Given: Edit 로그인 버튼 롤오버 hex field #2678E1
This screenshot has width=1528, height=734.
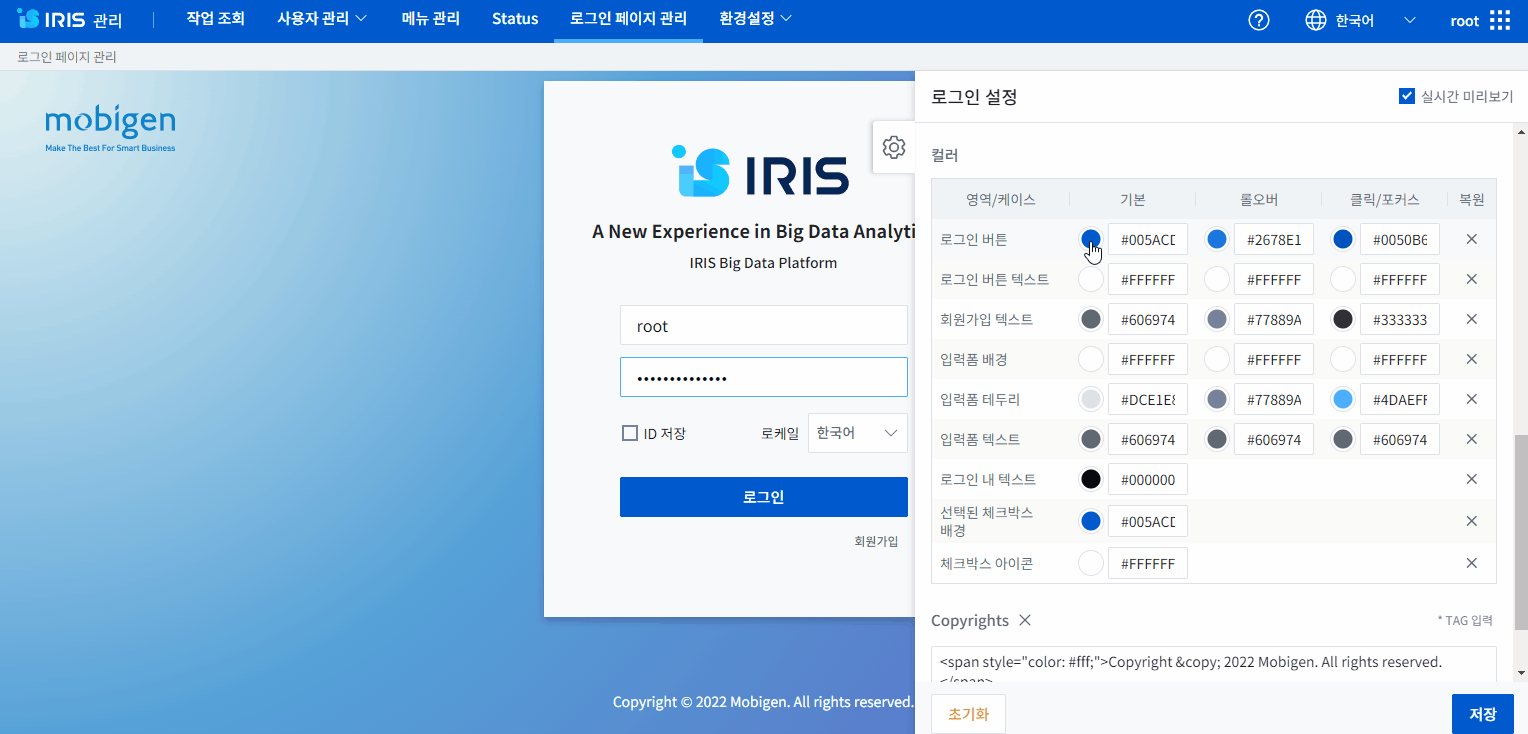Looking at the screenshot, I should (x=1274, y=239).
